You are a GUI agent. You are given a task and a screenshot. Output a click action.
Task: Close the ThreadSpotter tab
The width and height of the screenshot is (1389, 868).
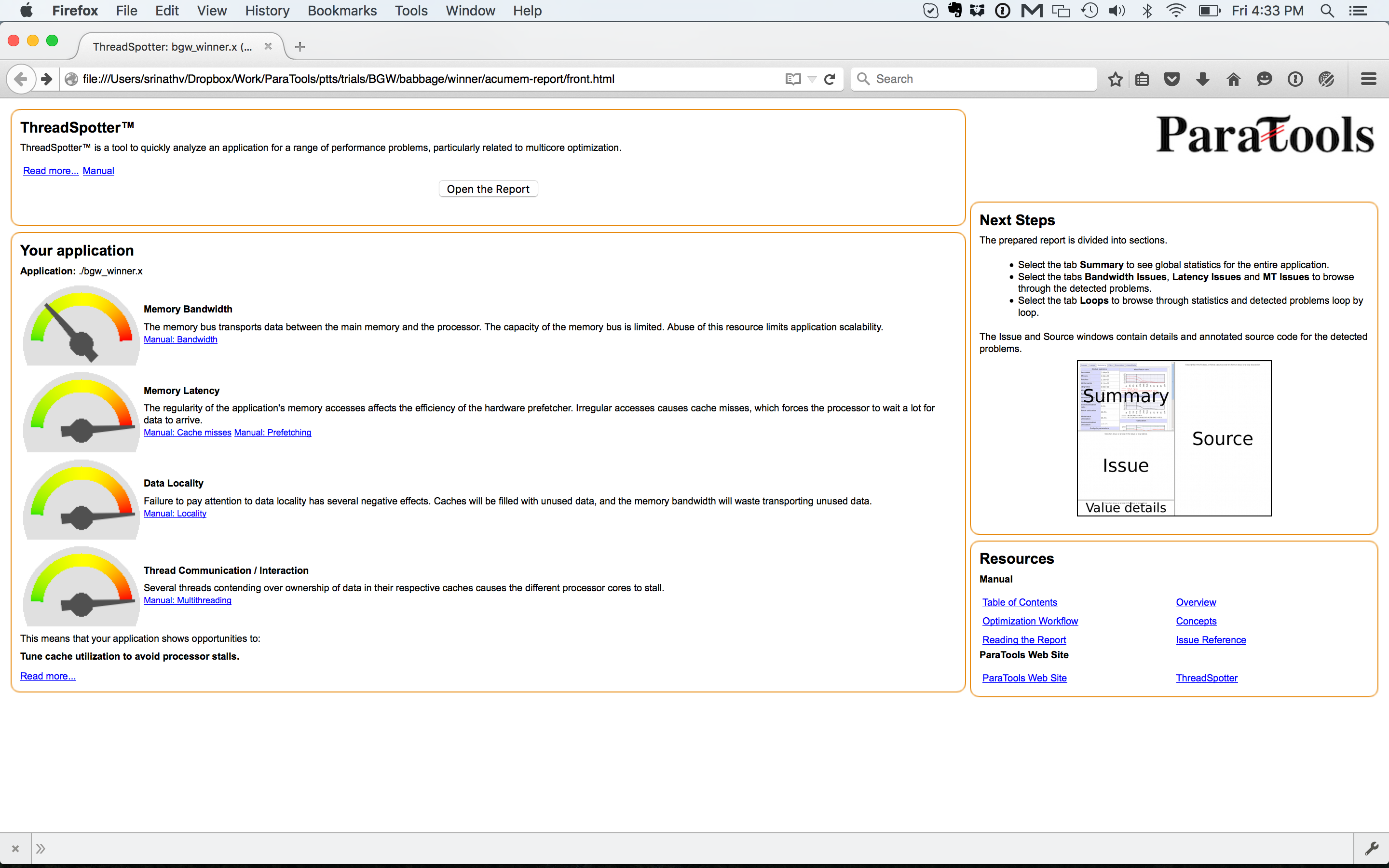pos(268,46)
